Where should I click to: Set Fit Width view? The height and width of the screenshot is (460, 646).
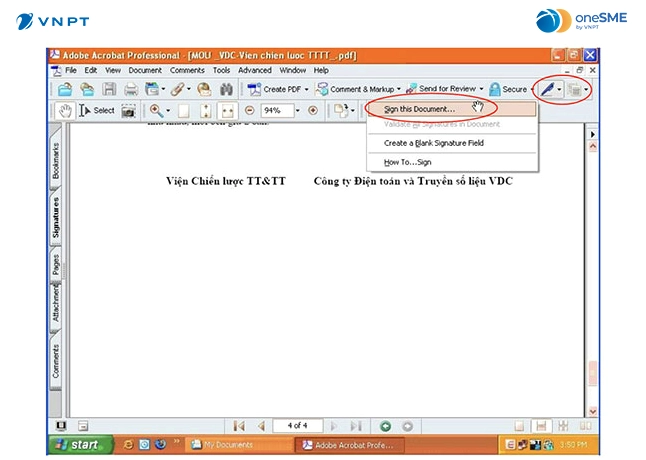pyautogui.click(x=227, y=111)
